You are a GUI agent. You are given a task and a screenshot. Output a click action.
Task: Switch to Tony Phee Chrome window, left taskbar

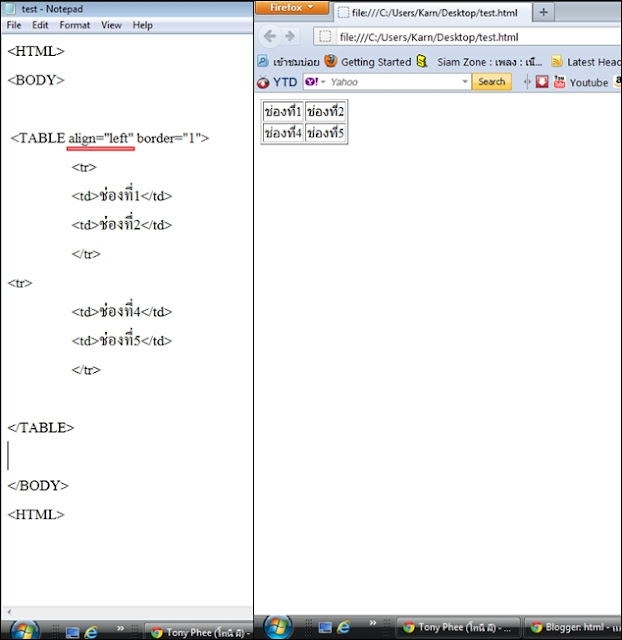[x=199, y=632]
